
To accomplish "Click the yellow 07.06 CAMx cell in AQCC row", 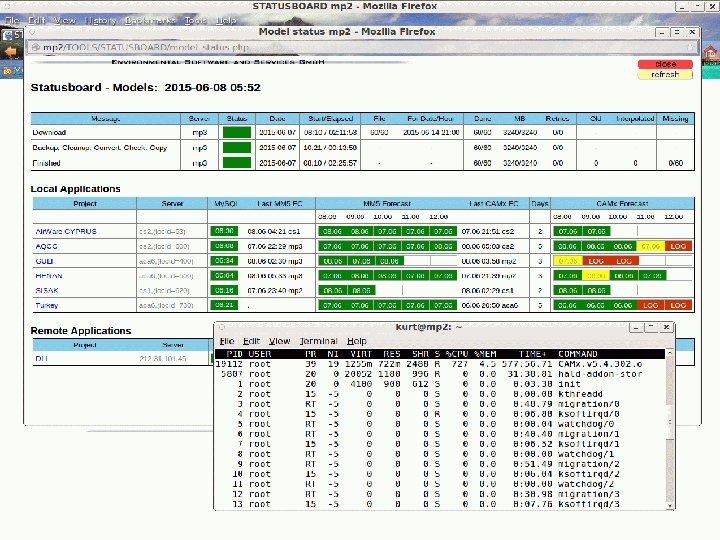I will tap(651, 246).
